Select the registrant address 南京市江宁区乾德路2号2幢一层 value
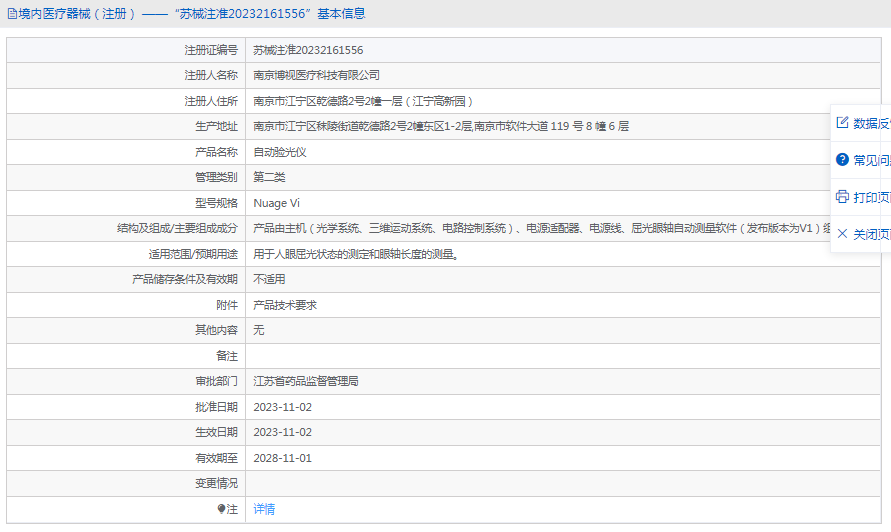The width and height of the screenshot is (891, 532). (363, 101)
